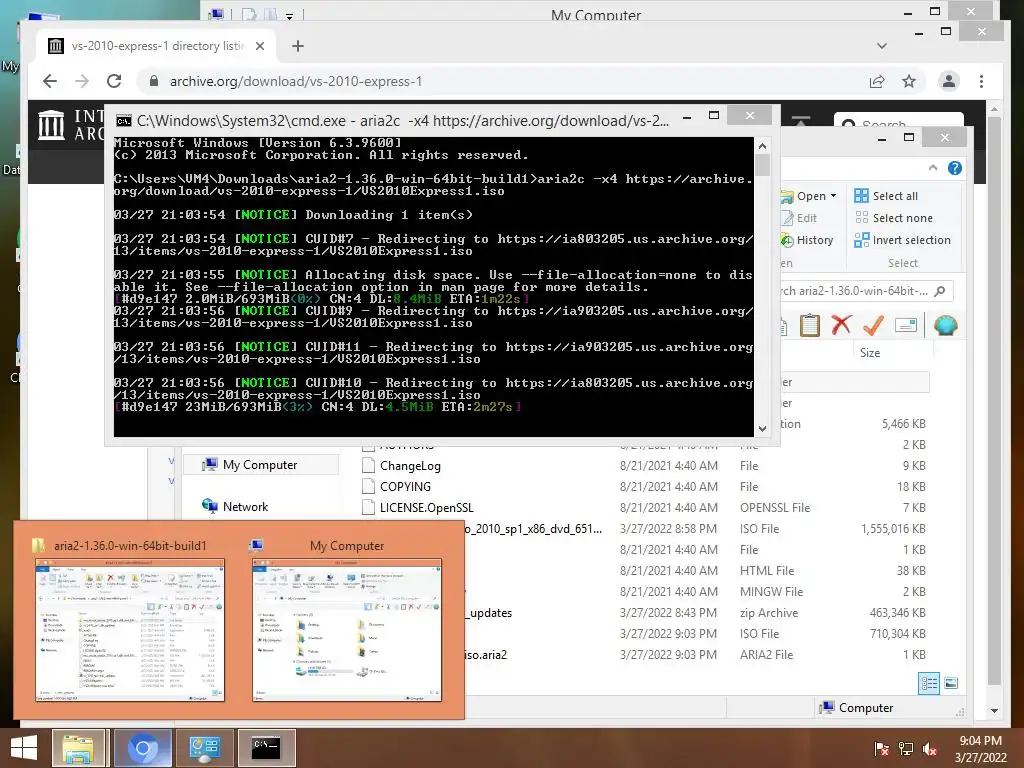Click the Action Center flag tray icon
The image size is (1024, 768).
point(881,749)
